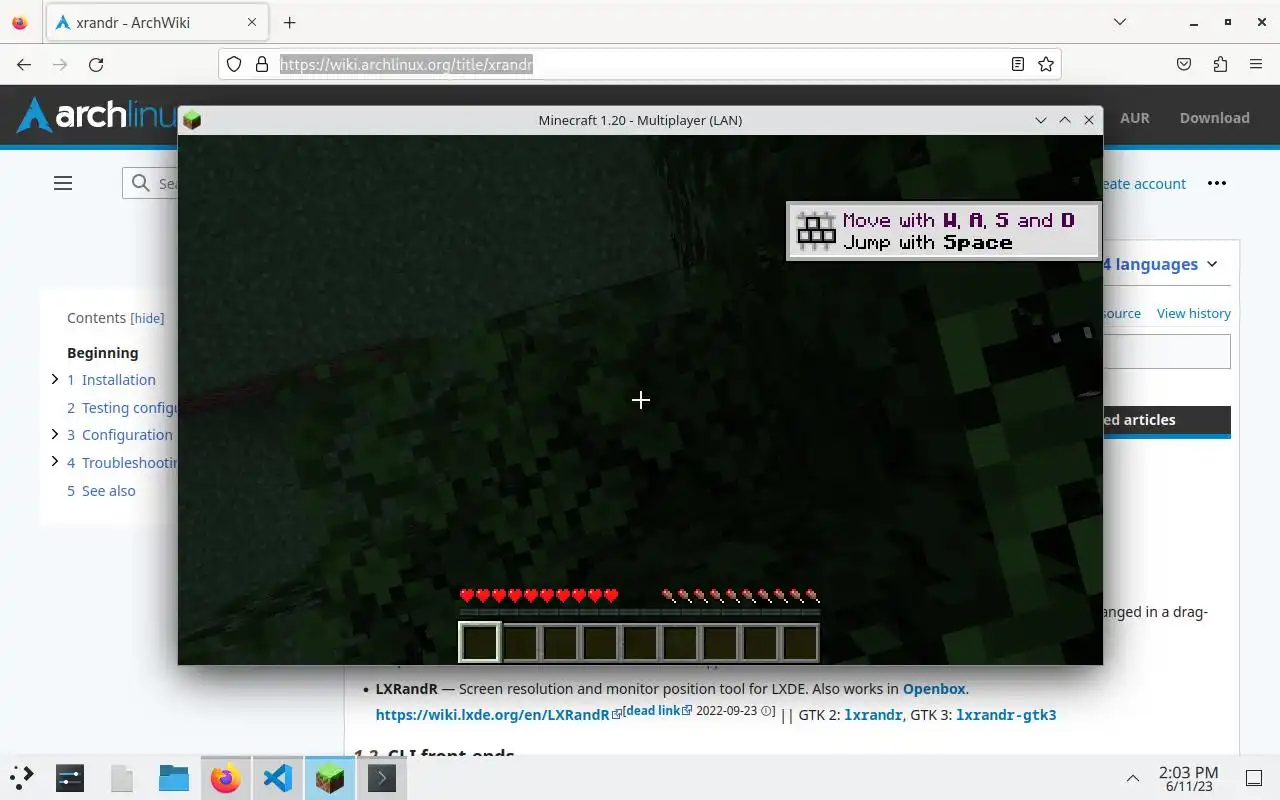Switch to Minecraft from the taskbar
The height and width of the screenshot is (800, 1280).
pos(330,778)
